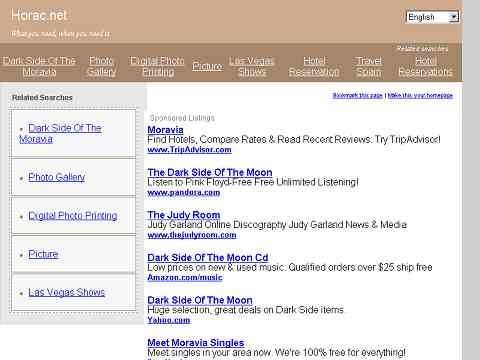Visit www.pandora.com link
This screenshot has width=480, height=360.
184,193
